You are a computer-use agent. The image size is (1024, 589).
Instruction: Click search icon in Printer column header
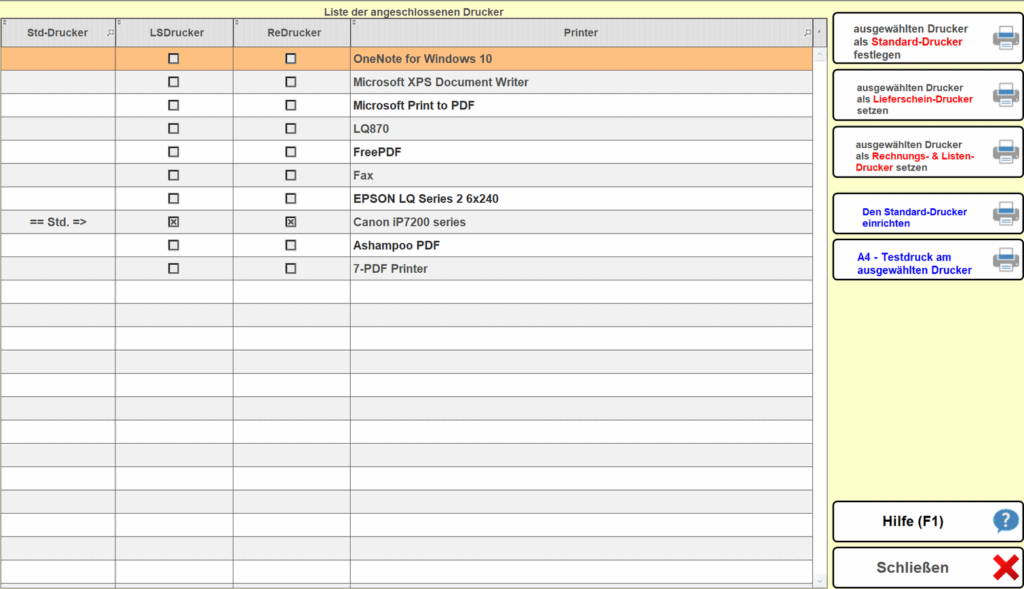(807, 33)
